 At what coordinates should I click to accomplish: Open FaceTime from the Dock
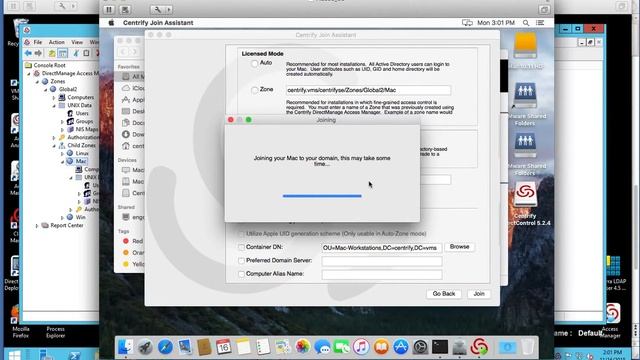342,347
